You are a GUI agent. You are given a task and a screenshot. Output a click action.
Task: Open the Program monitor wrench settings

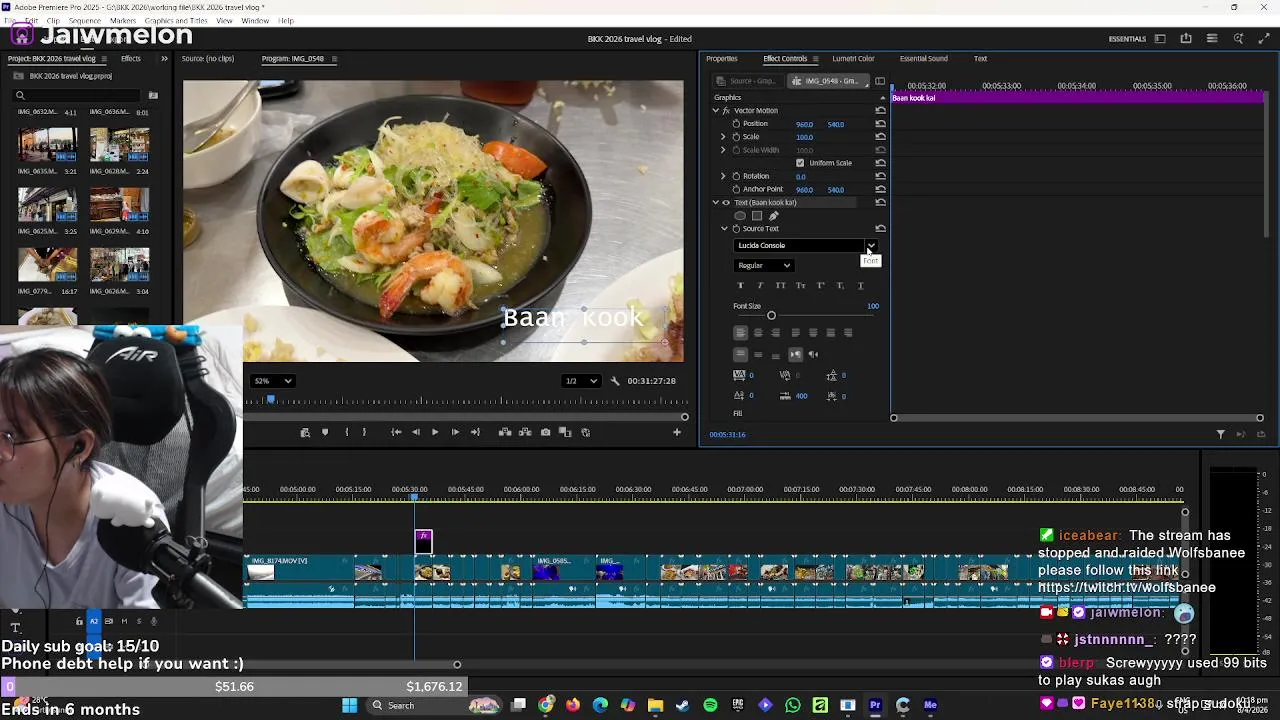tap(615, 381)
